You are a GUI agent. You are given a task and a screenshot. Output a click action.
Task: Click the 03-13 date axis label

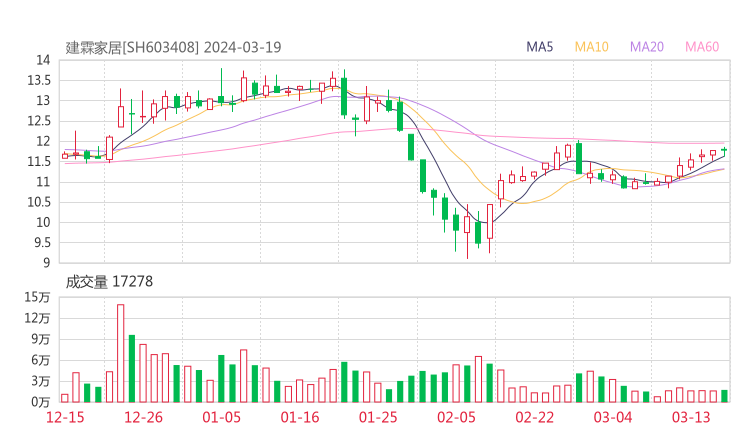[x=691, y=417]
